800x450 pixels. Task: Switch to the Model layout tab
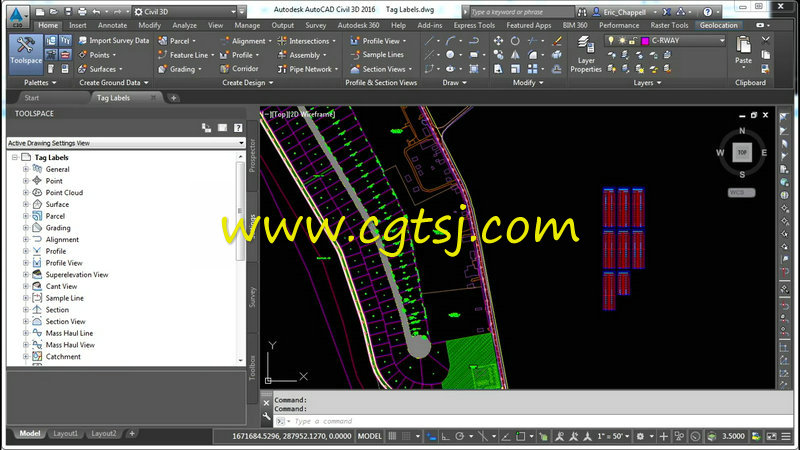[x=30, y=434]
